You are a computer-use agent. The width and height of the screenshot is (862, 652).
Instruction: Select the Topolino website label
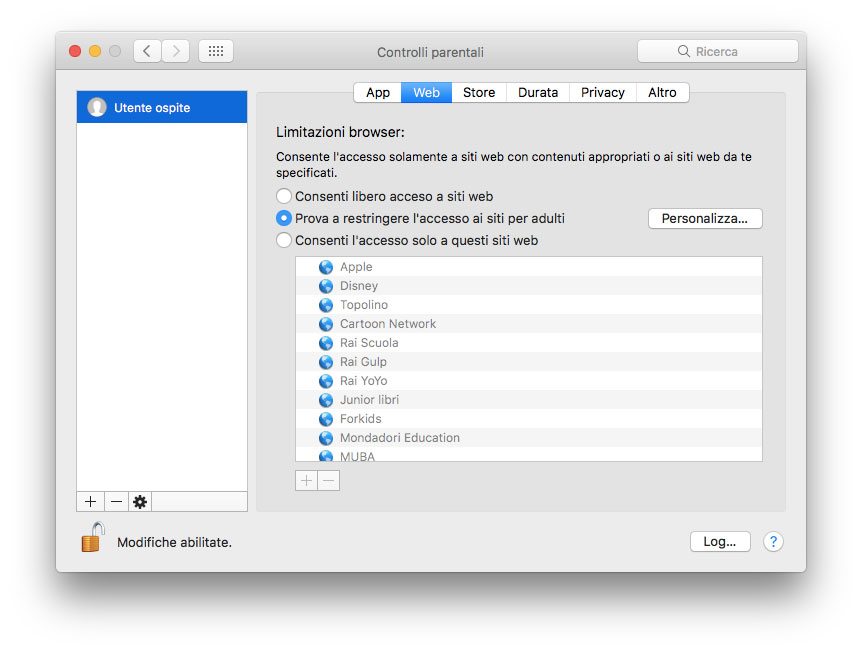pyautogui.click(x=364, y=305)
